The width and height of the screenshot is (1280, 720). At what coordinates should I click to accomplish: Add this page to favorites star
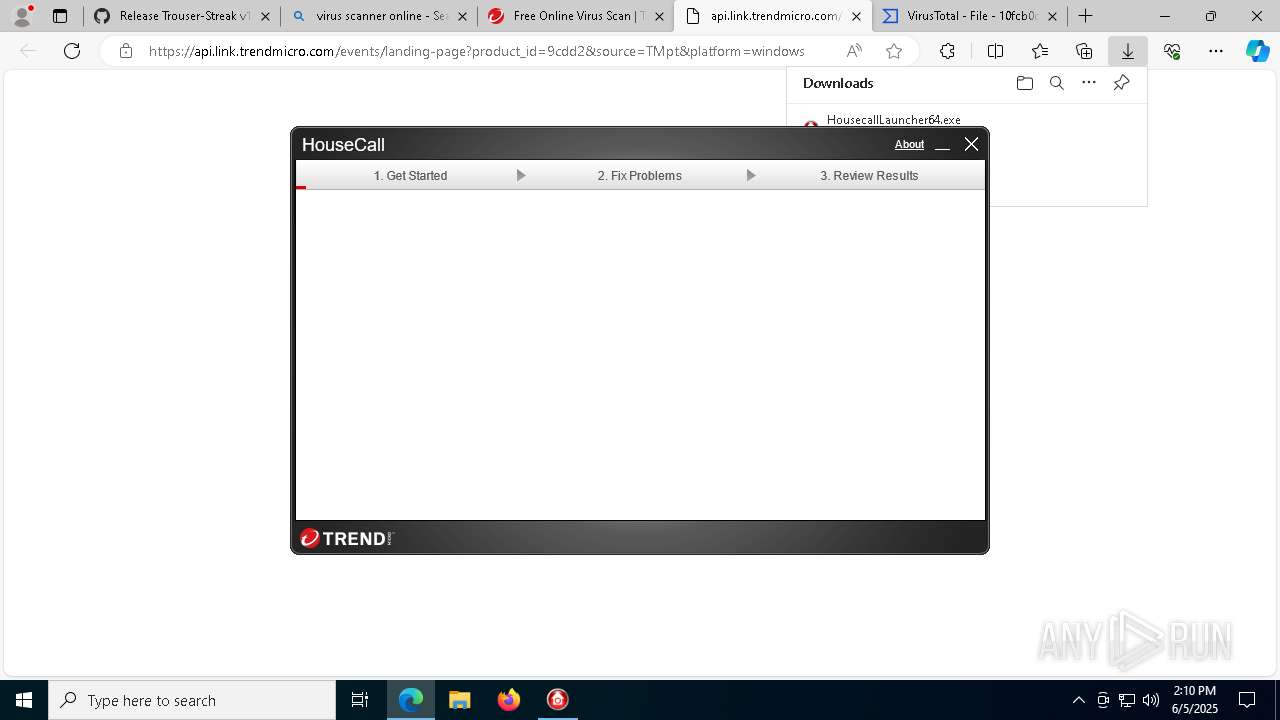894,51
